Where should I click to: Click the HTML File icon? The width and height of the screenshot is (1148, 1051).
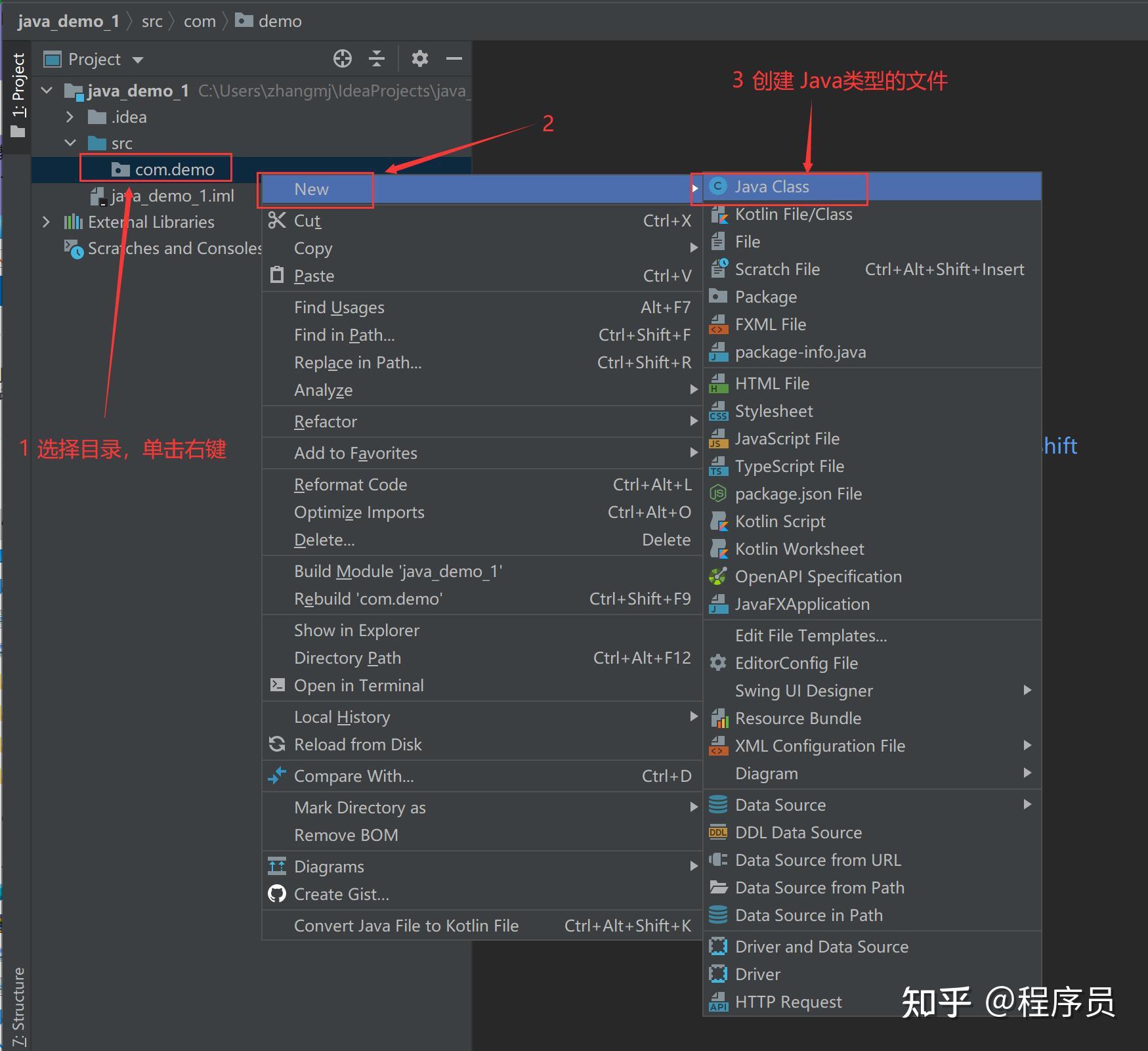[719, 383]
